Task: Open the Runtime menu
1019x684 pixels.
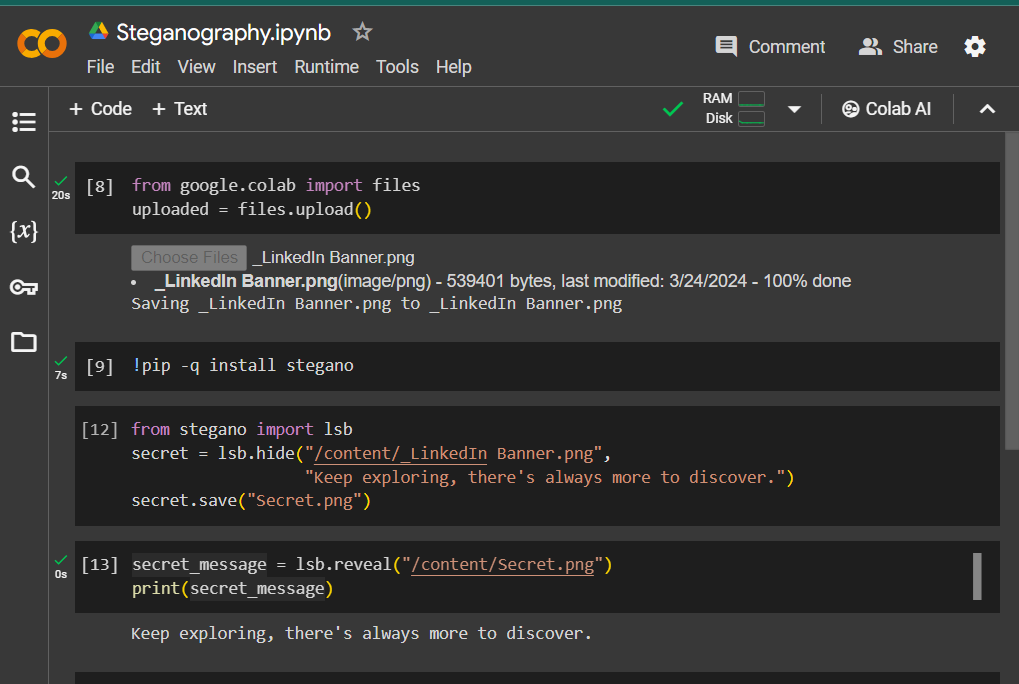Action: coord(326,67)
